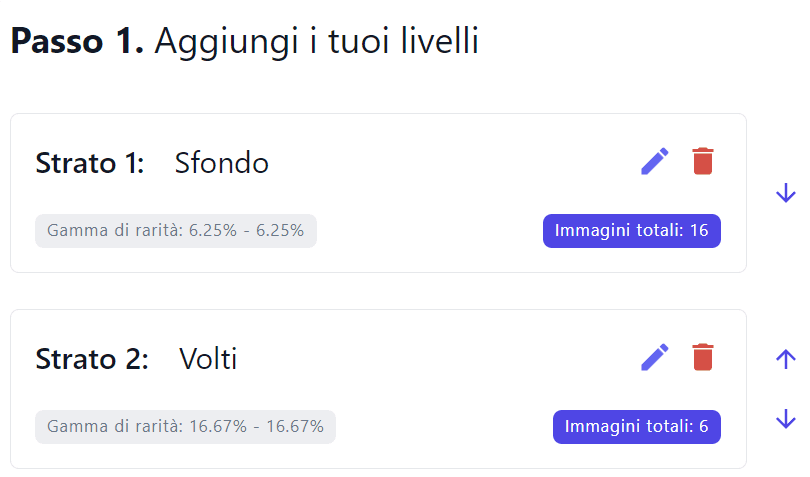
Task: Select the Strato 1 layer card
Action: point(378,193)
